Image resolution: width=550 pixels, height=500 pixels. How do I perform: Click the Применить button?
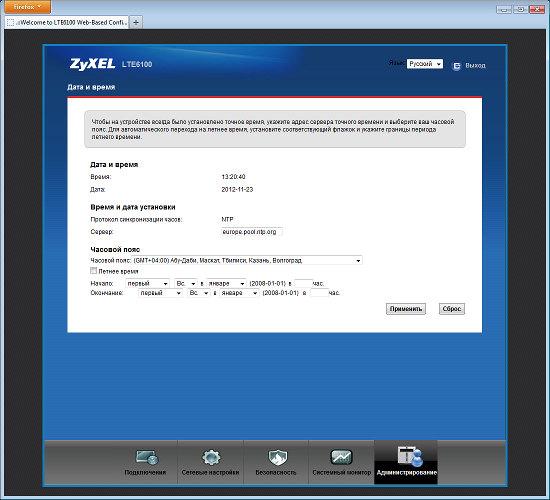406,309
